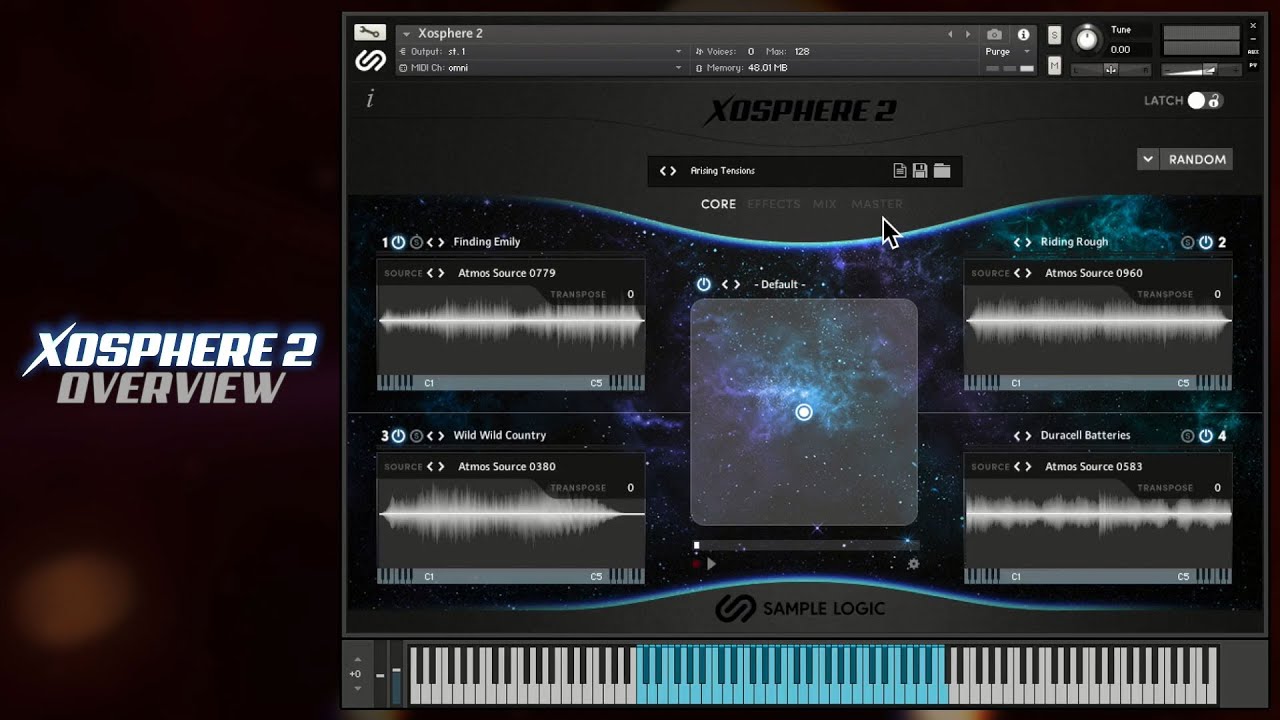Take an instrument snapshot with the camera icon
Viewport: 1280px width, 720px height.
994,34
